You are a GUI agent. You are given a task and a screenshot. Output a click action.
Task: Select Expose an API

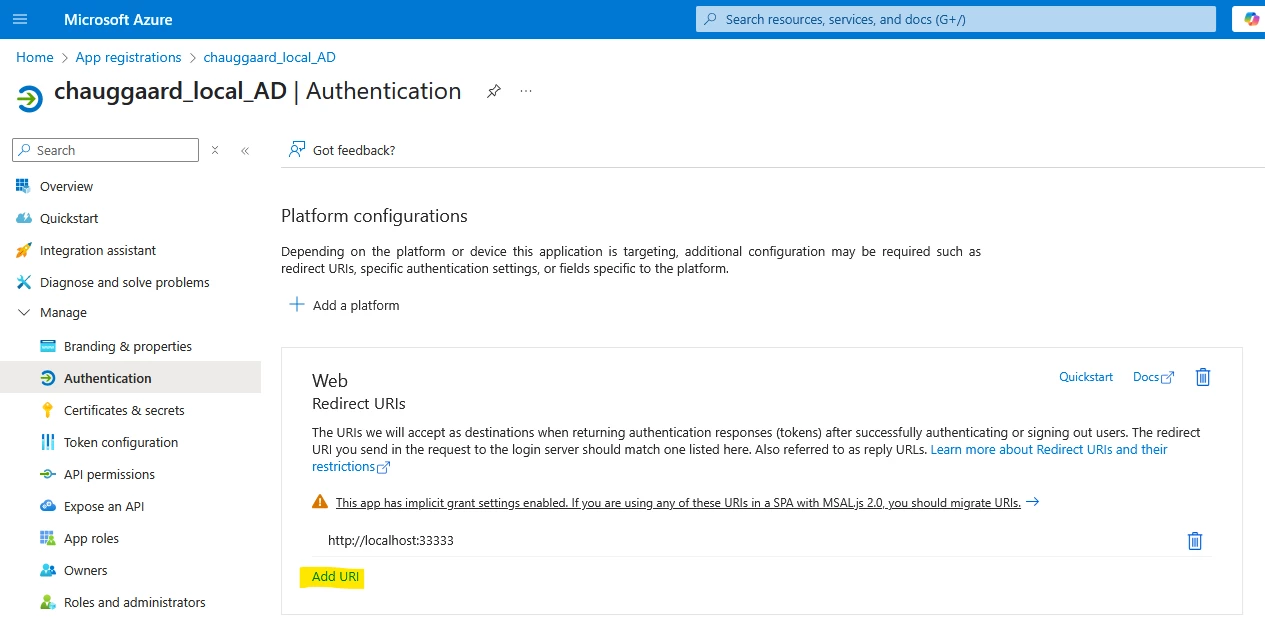click(104, 506)
